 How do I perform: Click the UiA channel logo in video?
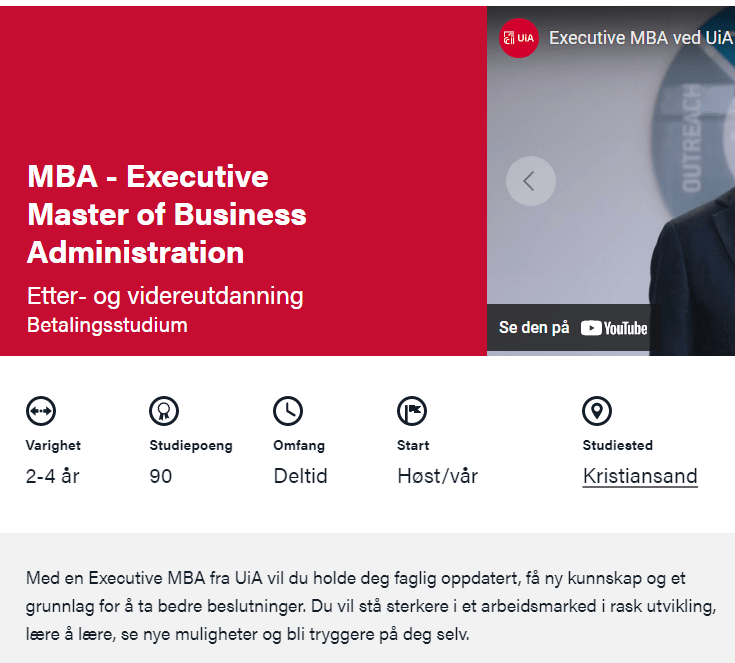pos(519,39)
